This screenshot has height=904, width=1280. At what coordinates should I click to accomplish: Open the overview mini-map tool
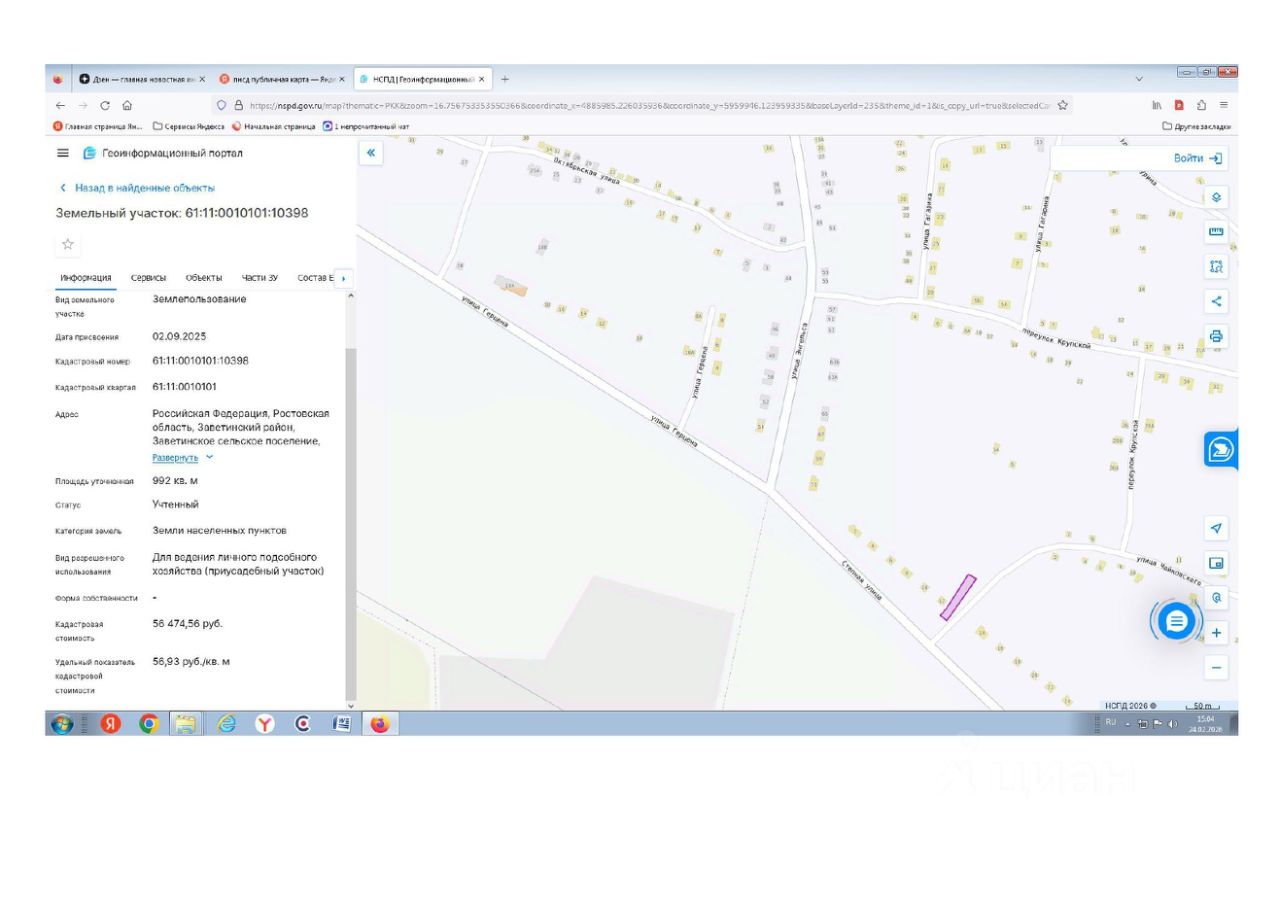[1216, 563]
